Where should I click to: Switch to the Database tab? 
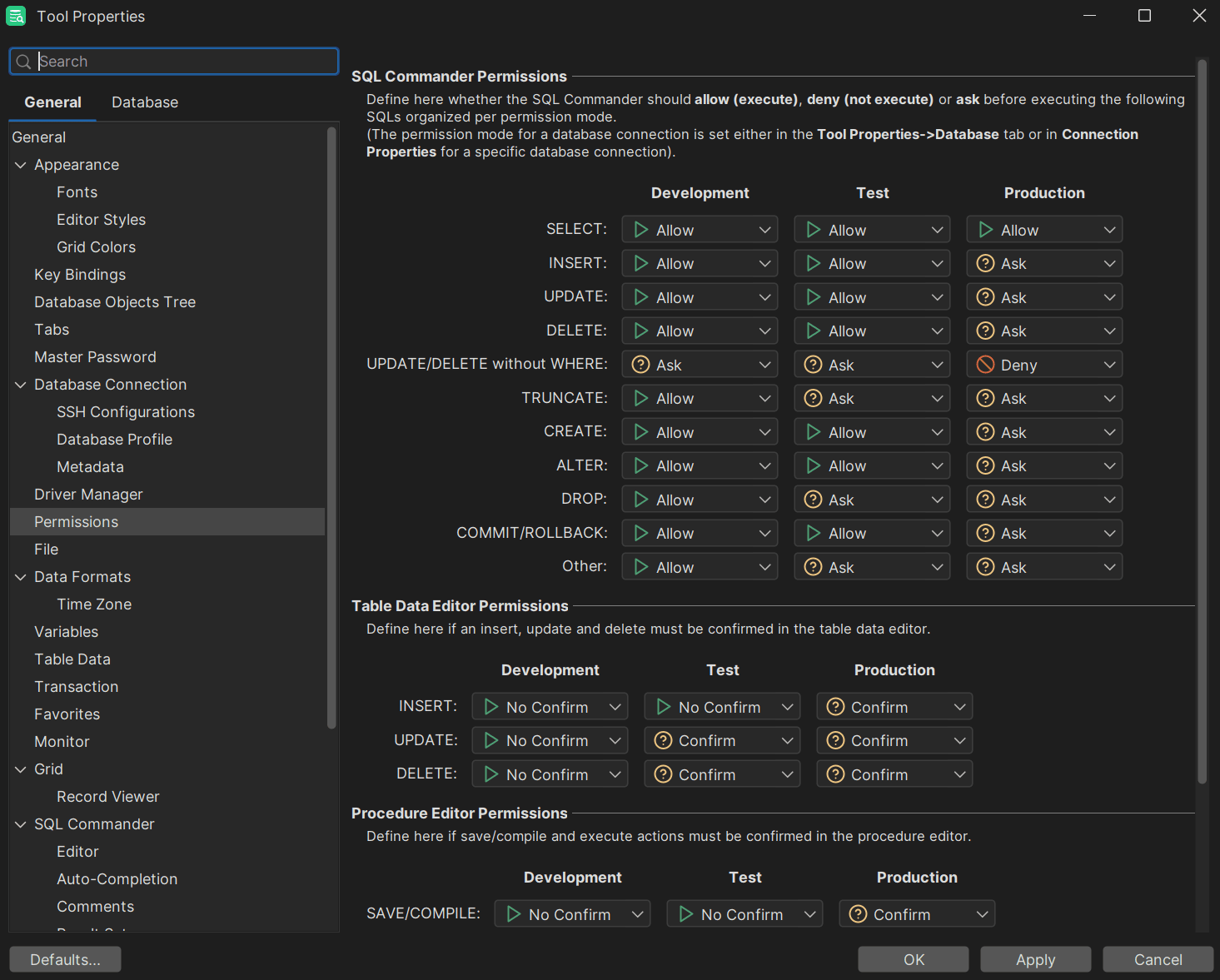point(144,102)
